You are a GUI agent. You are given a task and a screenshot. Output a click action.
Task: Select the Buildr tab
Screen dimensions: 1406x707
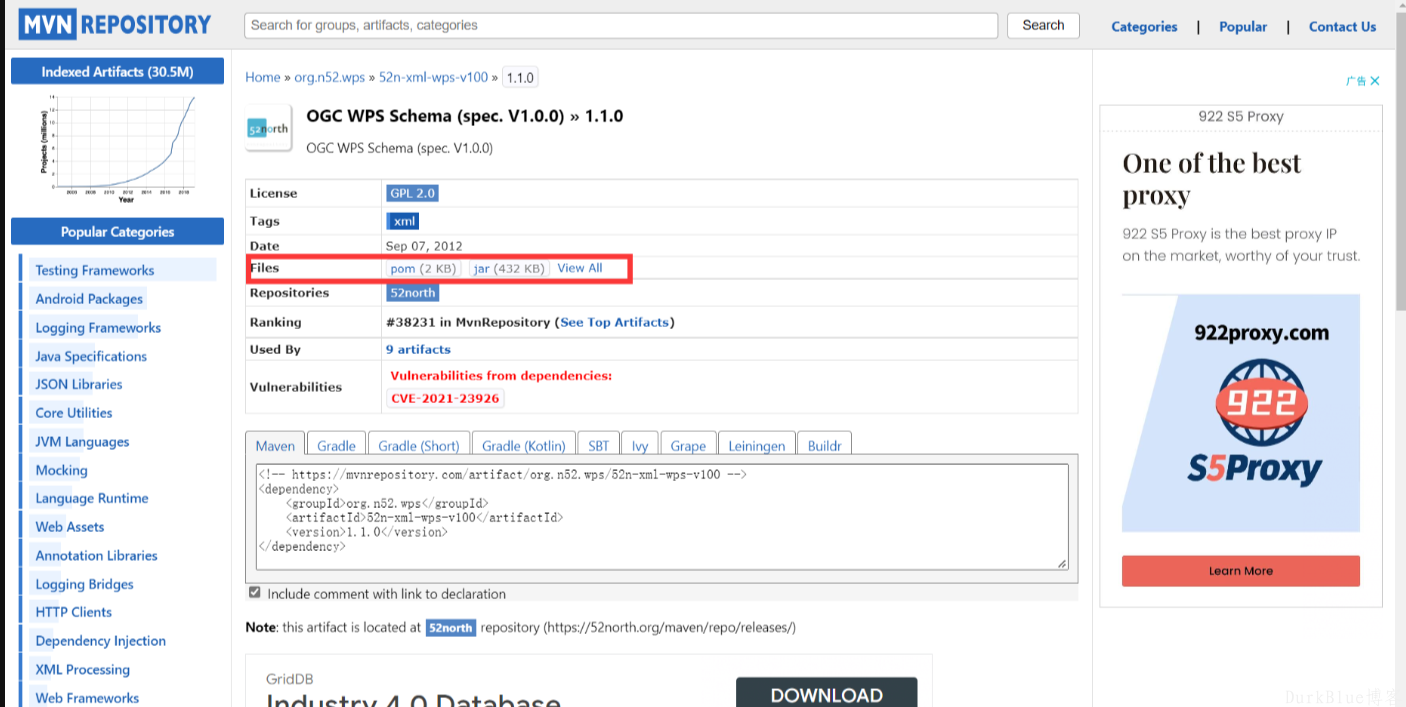tap(824, 446)
